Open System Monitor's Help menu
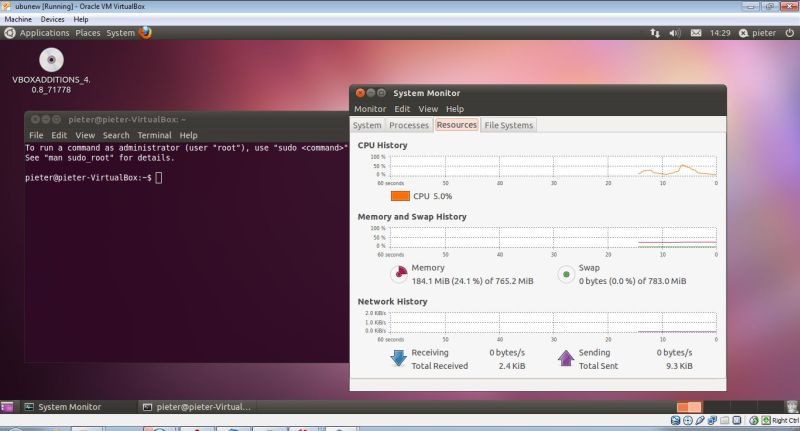800x431 pixels. (x=455, y=109)
